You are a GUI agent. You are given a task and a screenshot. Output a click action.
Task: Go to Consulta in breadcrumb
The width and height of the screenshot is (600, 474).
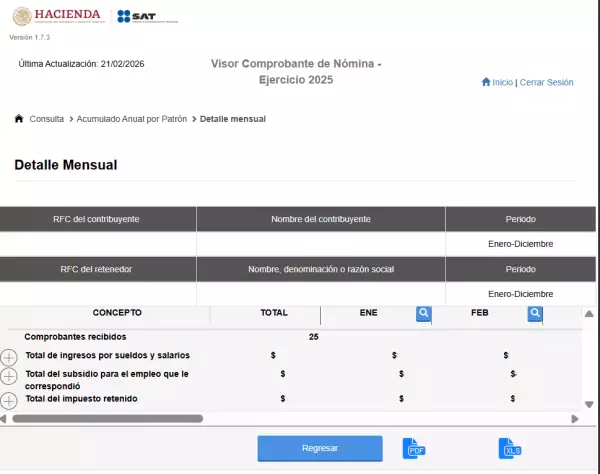pyautogui.click(x=47, y=119)
